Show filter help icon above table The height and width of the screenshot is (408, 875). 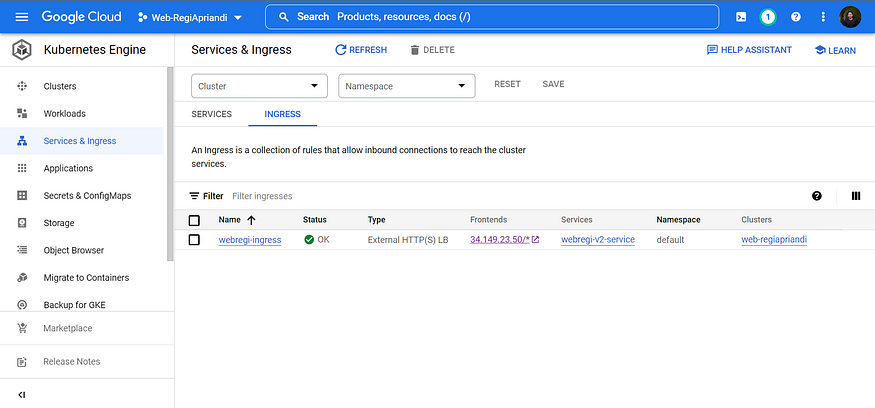tap(817, 196)
